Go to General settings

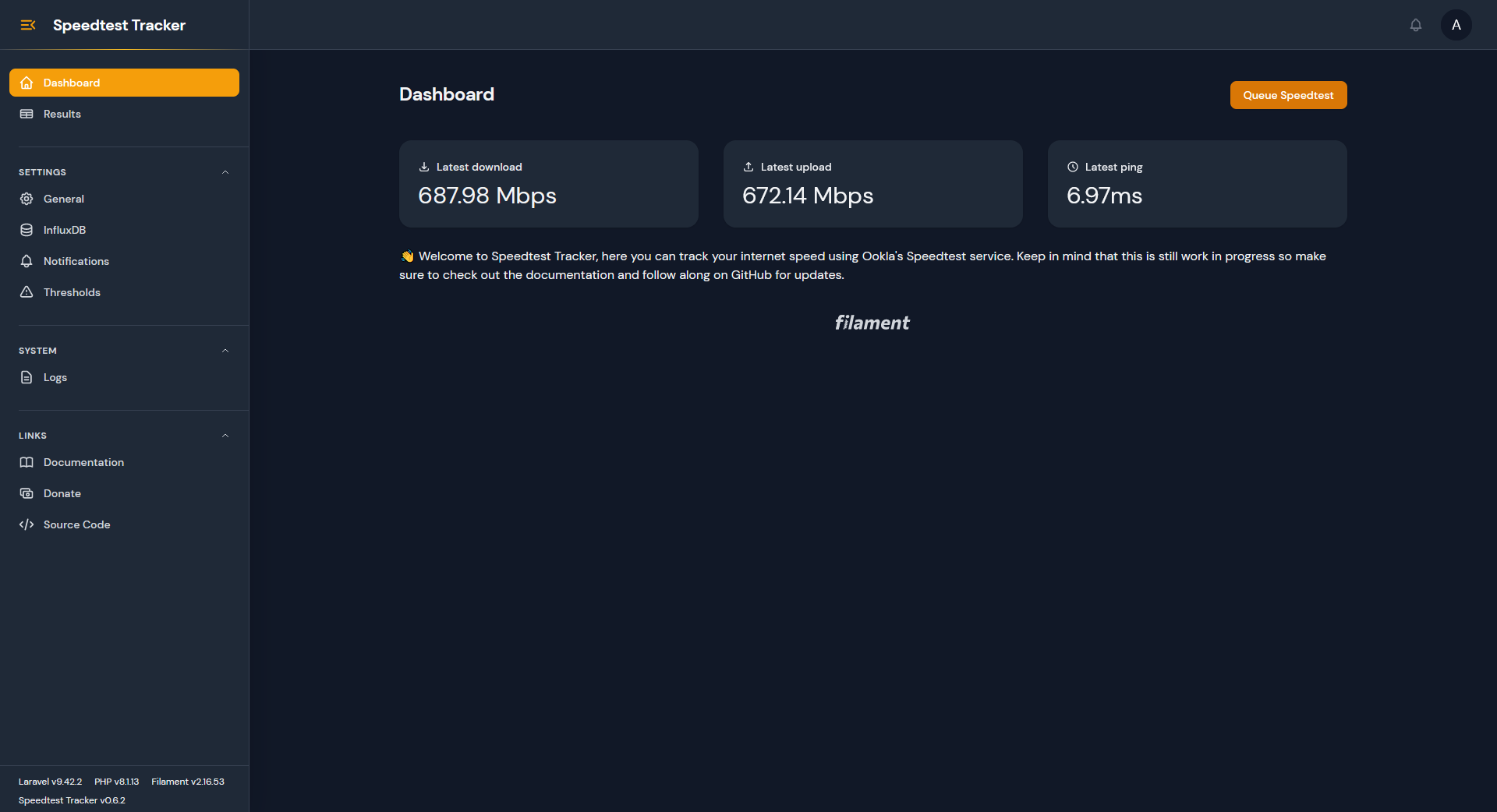[x=124, y=199]
